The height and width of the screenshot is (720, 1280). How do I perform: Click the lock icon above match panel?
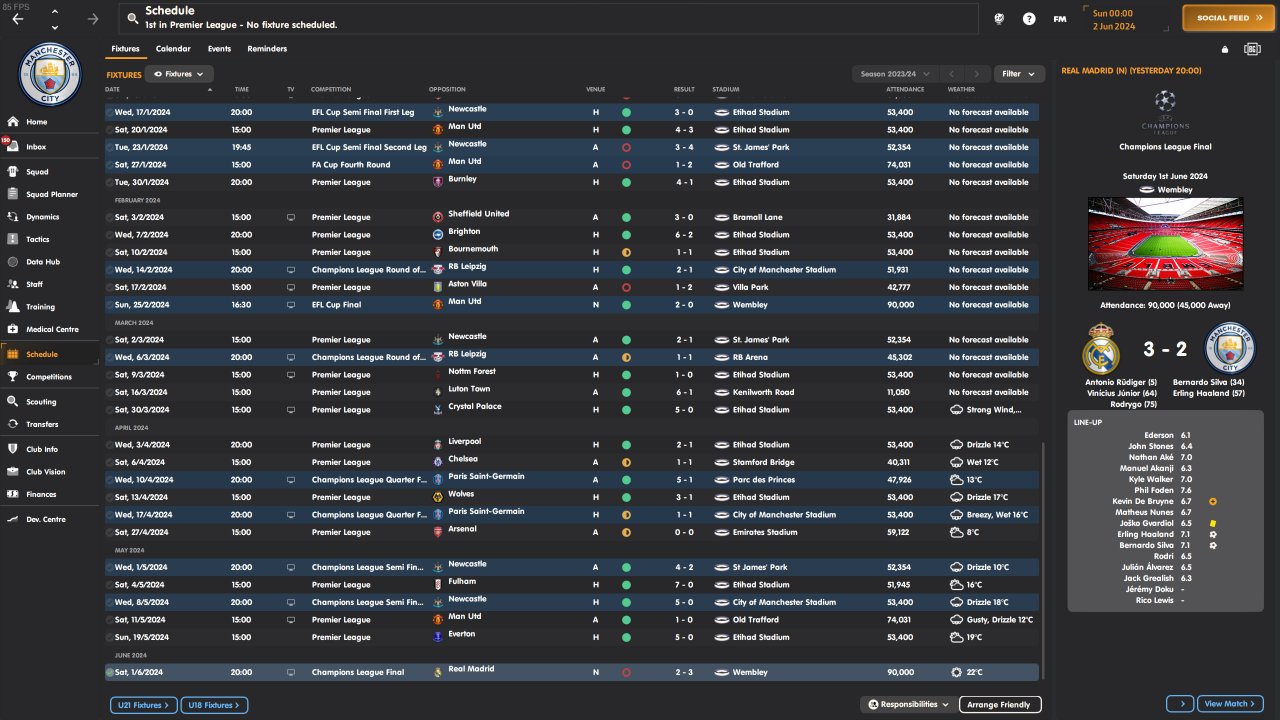[x=1225, y=49]
